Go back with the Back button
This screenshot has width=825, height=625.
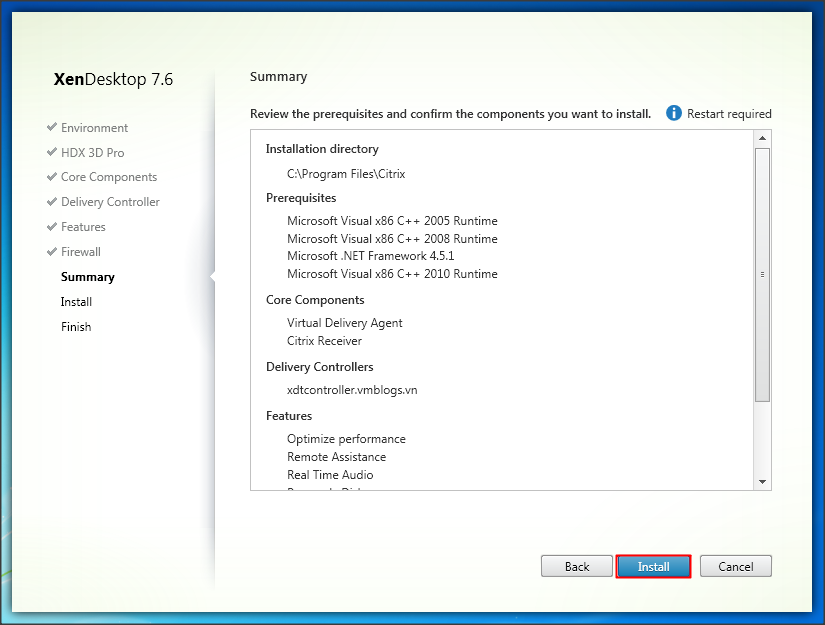point(577,567)
